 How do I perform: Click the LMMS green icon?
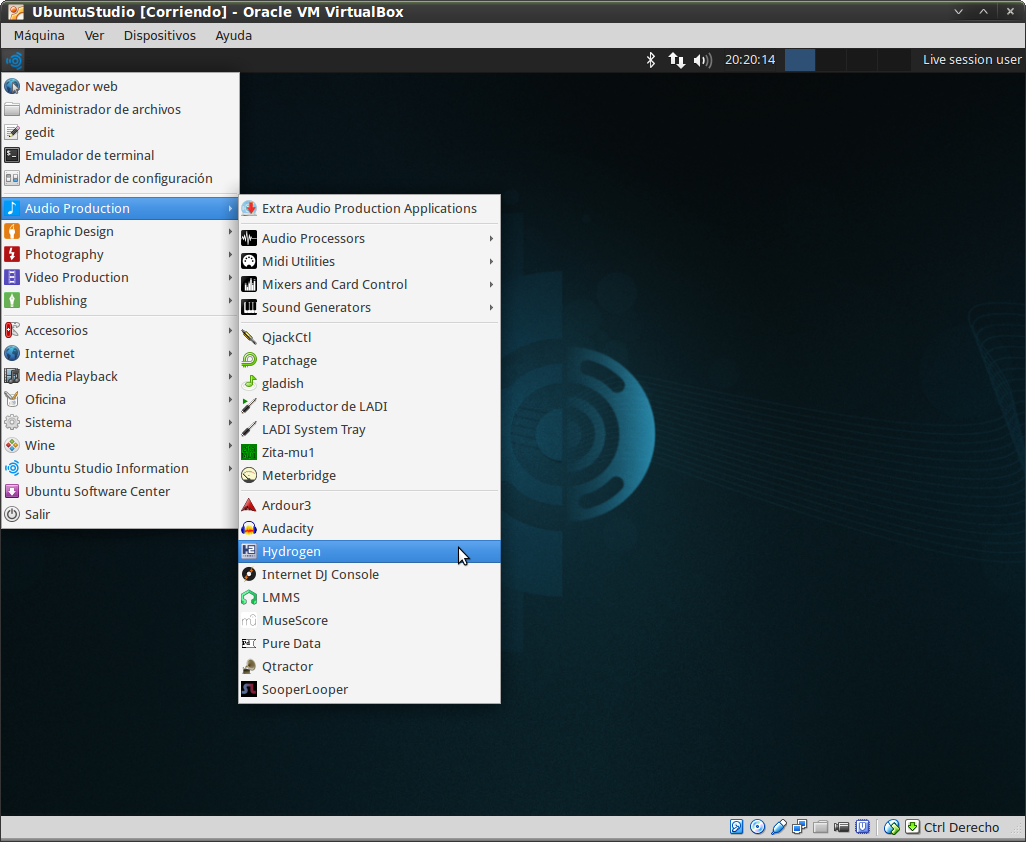[249, 597]
